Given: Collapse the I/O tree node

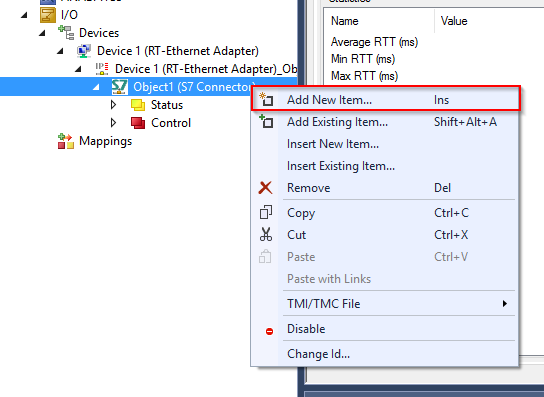Looking at the screenshot, I should click(x=24, y=15).
